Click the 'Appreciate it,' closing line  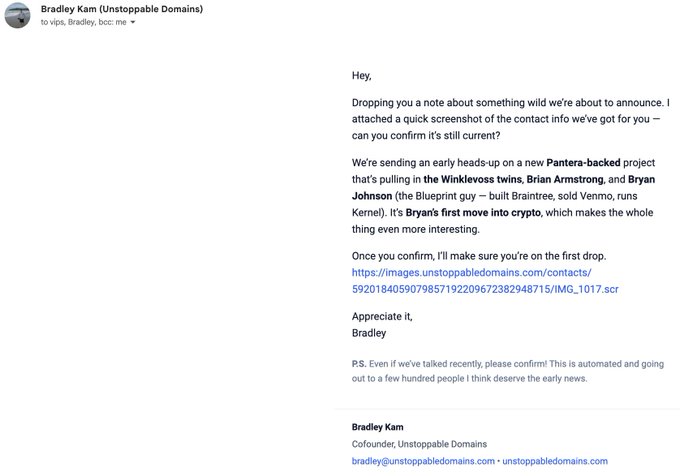382,316
